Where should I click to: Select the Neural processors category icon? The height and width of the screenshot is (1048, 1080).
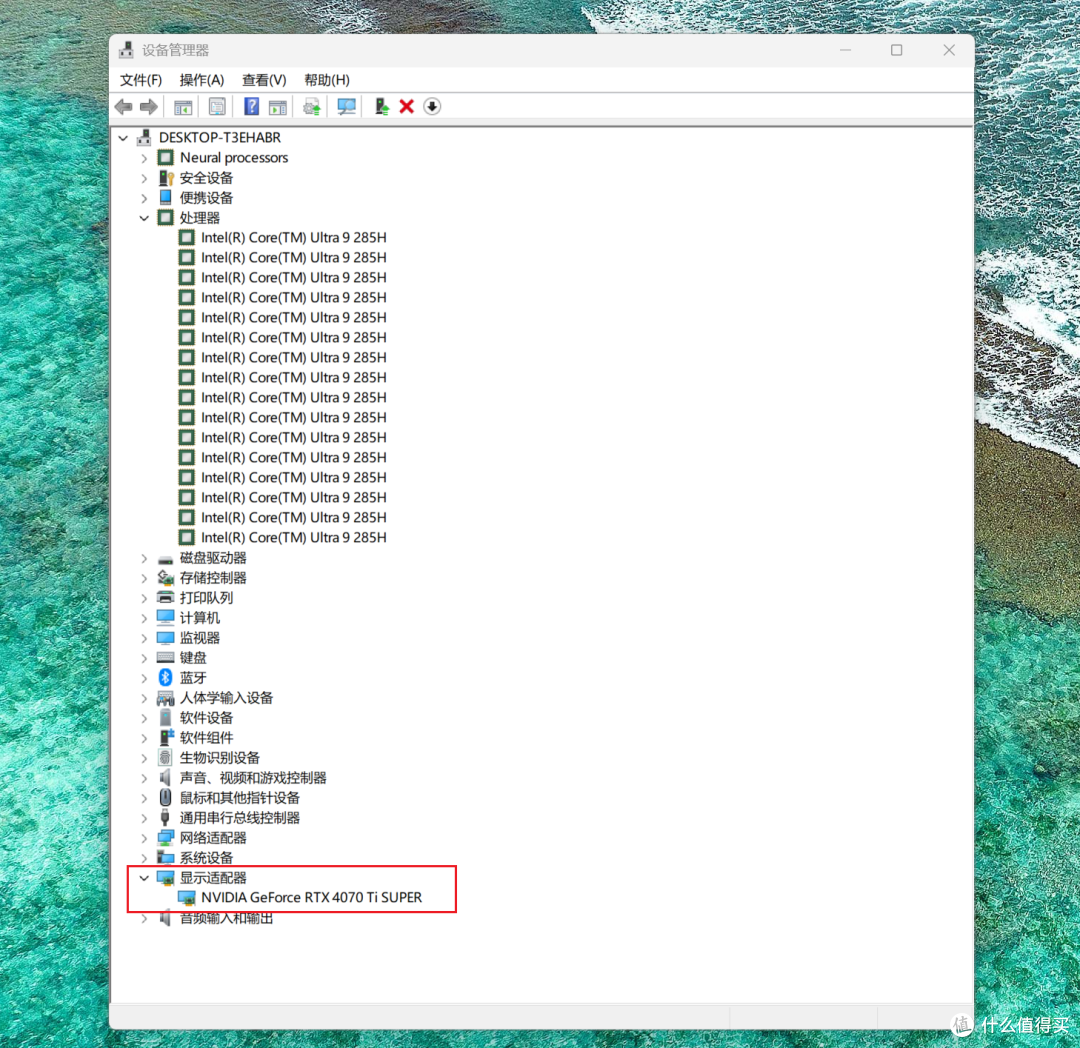pos(165,158)
